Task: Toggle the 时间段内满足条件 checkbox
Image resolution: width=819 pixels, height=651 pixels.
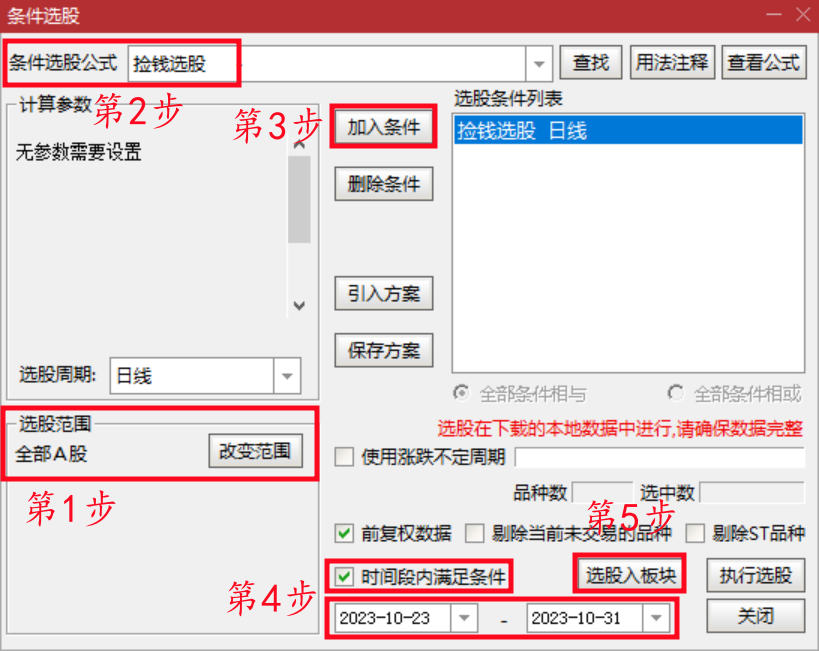Action: (344, 577)
